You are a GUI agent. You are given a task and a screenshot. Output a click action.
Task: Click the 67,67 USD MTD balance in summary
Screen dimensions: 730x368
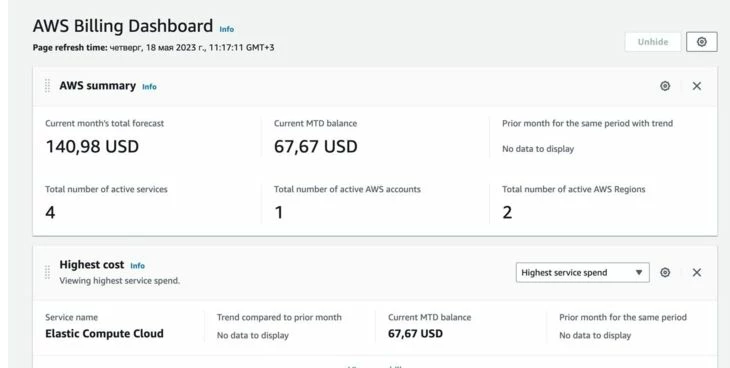tap(316, 147)
